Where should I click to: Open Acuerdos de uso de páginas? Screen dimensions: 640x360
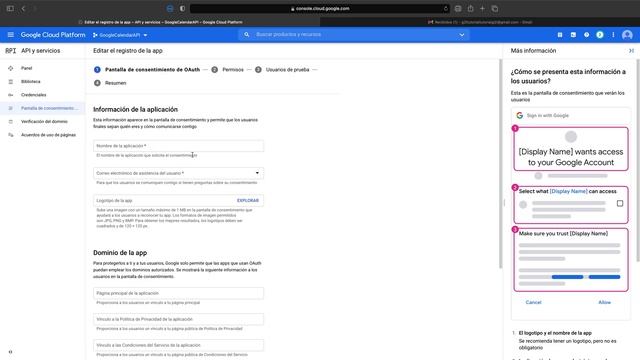point(48,135)
